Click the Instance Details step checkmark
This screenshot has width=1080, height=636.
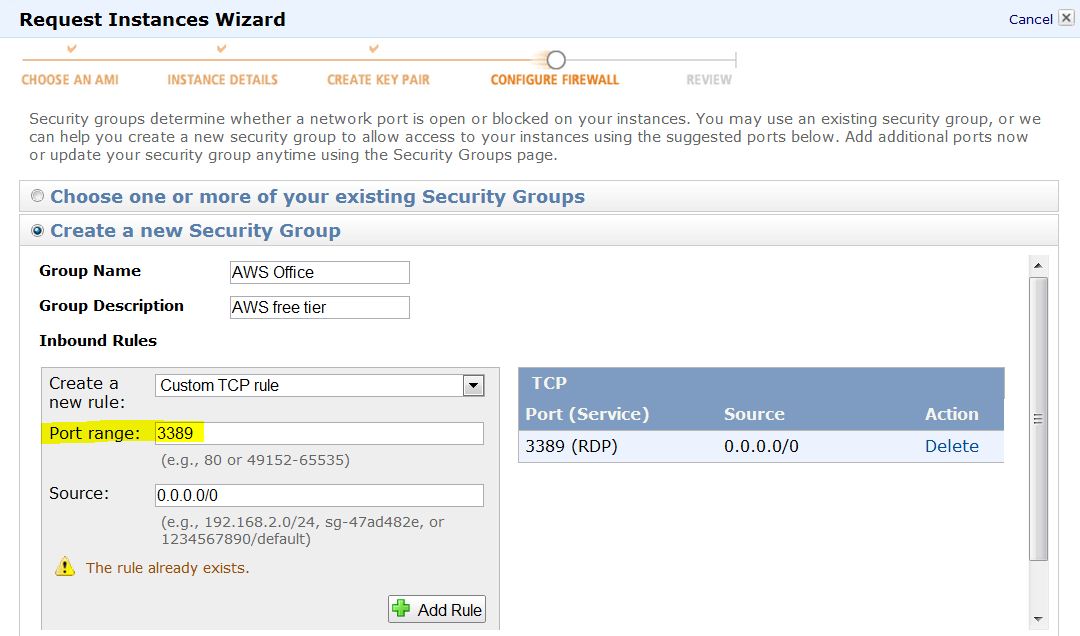(x=221, y=48)
